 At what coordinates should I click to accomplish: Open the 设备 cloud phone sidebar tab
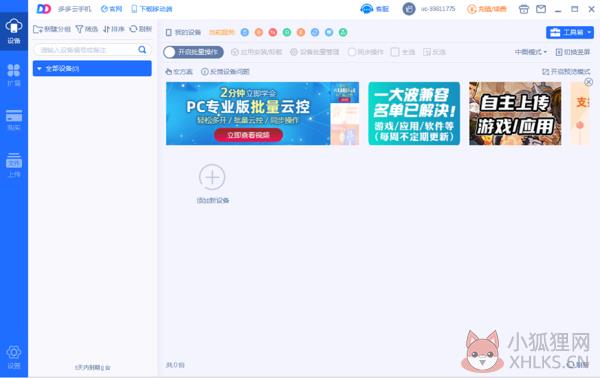(14, 31)
